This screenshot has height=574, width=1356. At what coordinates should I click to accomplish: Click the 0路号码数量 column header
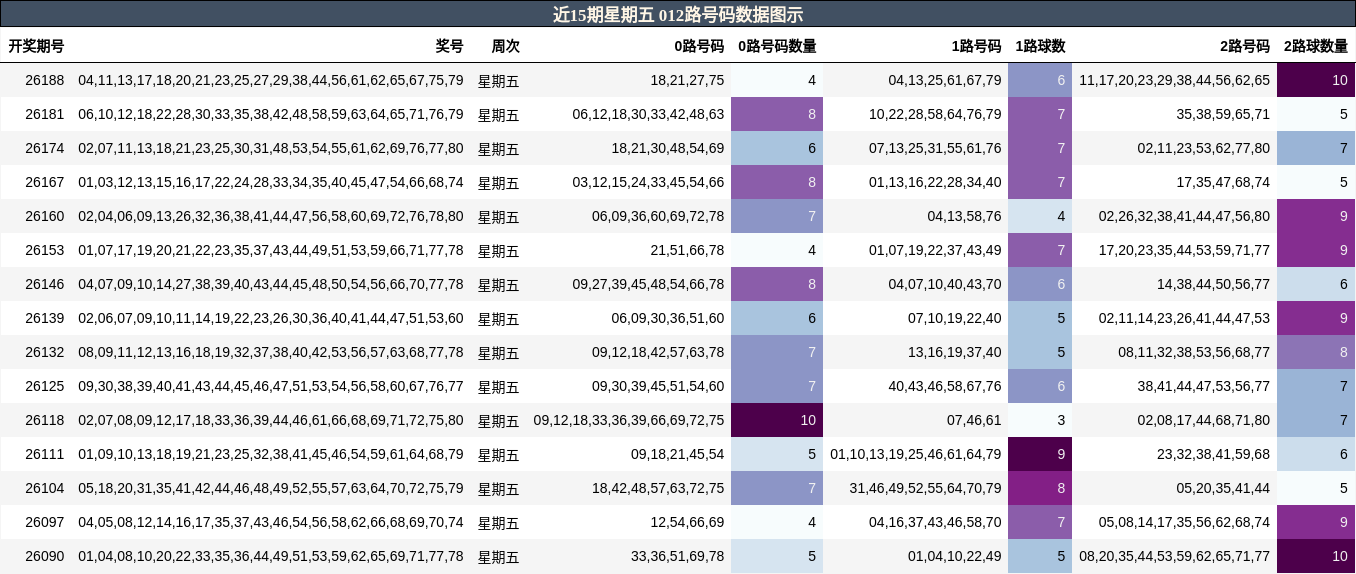click(777, 46)
